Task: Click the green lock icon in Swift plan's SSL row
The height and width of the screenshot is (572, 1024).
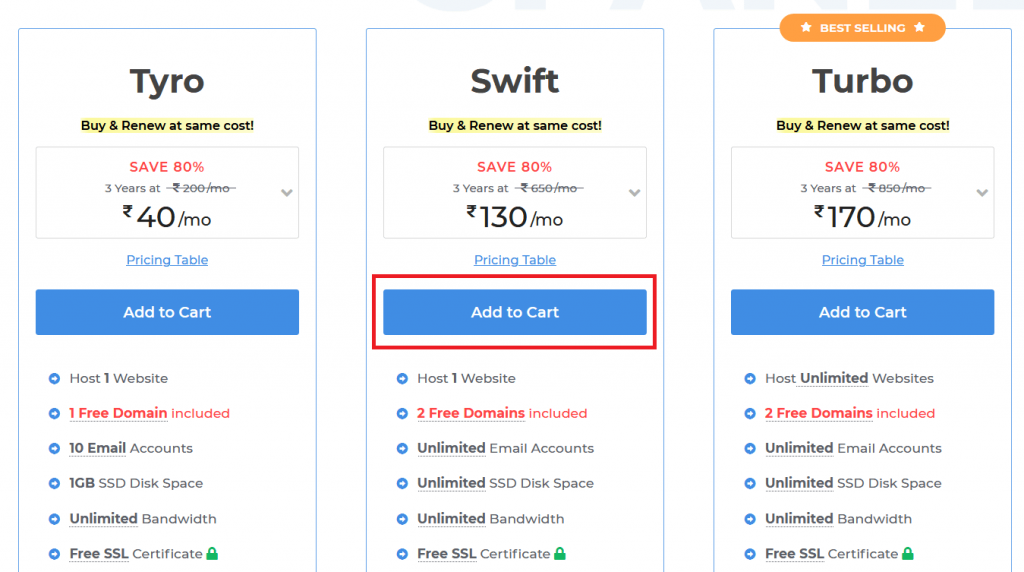Action: pos(560,554)
